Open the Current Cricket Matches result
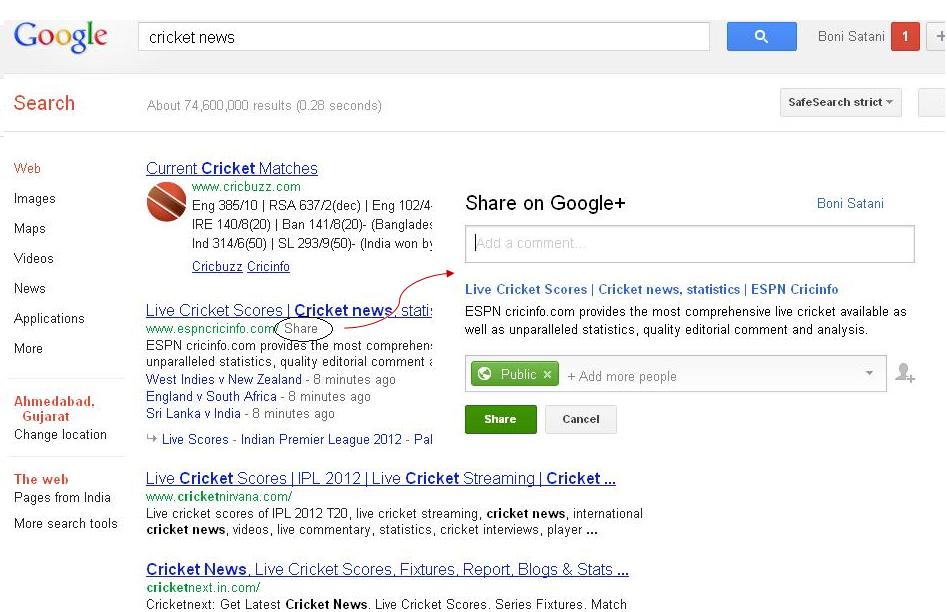Viewport: 947px width, 612px height. (x=232, y=168)
